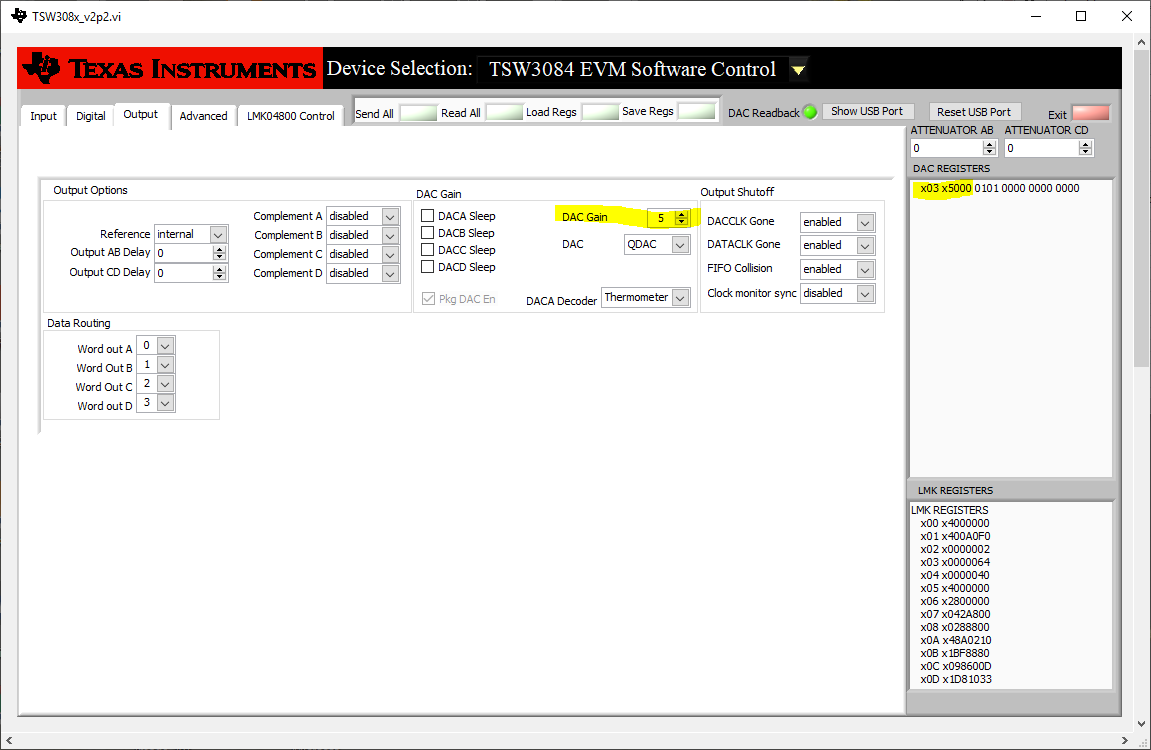Click the Output AB Delay input field
Screen dimensions: 1151x750
[x=184, y=253]
